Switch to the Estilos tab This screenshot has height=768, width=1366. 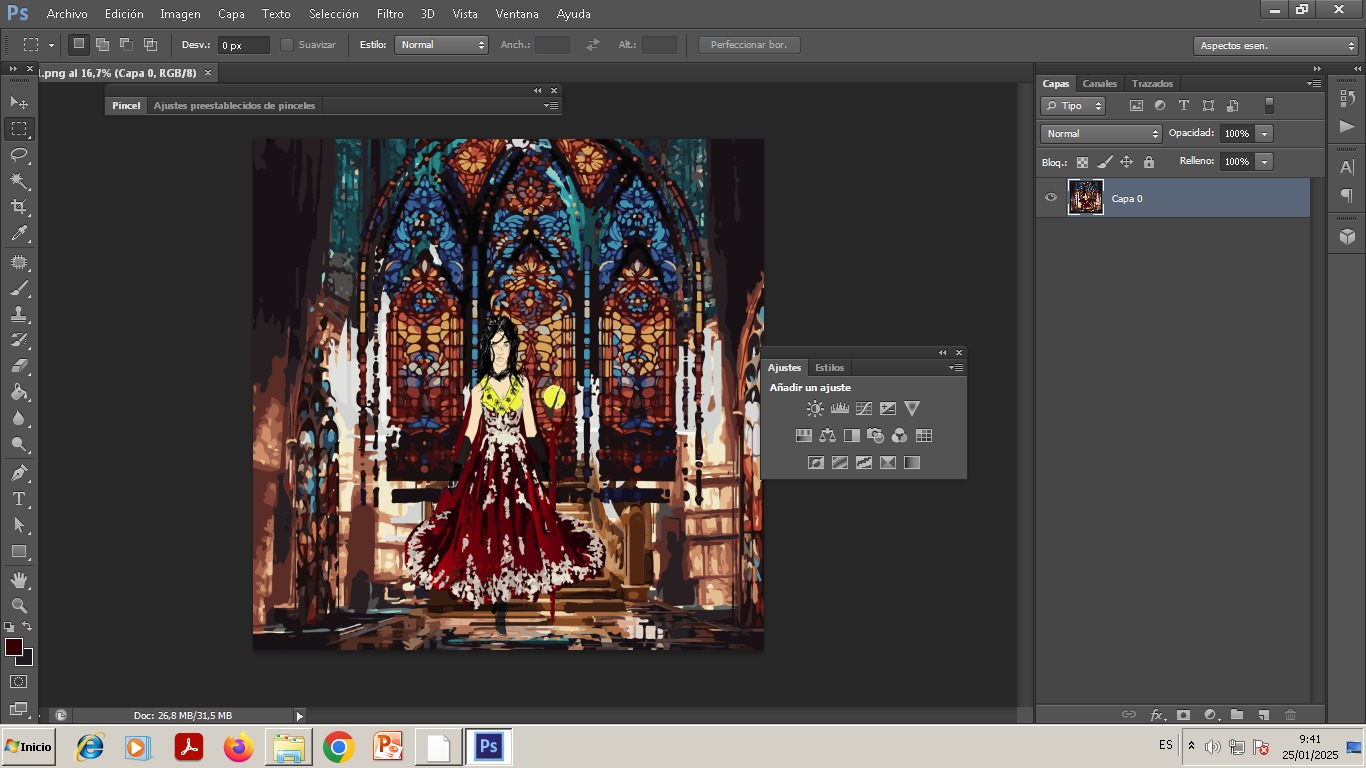click(x=829, y=368)
